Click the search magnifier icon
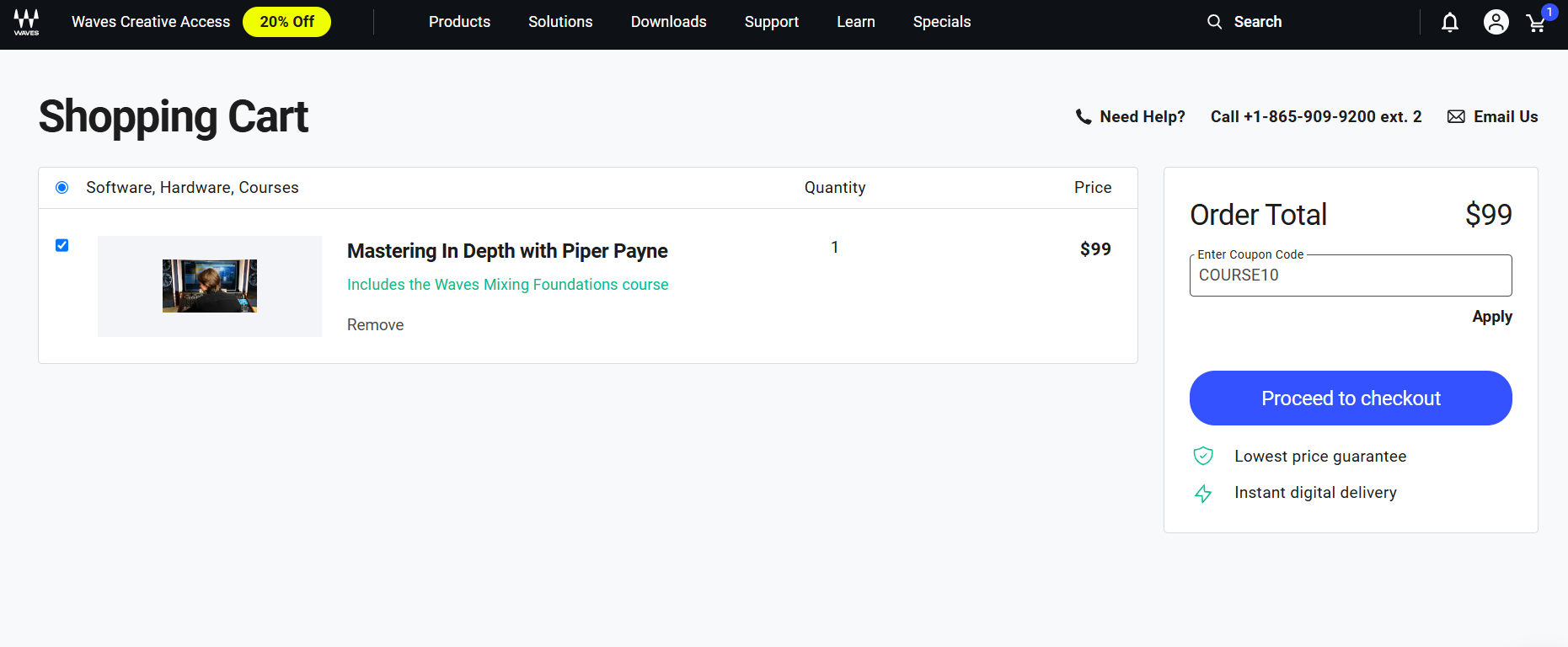The image size is (1568, 647). (x=1214, y=22)
